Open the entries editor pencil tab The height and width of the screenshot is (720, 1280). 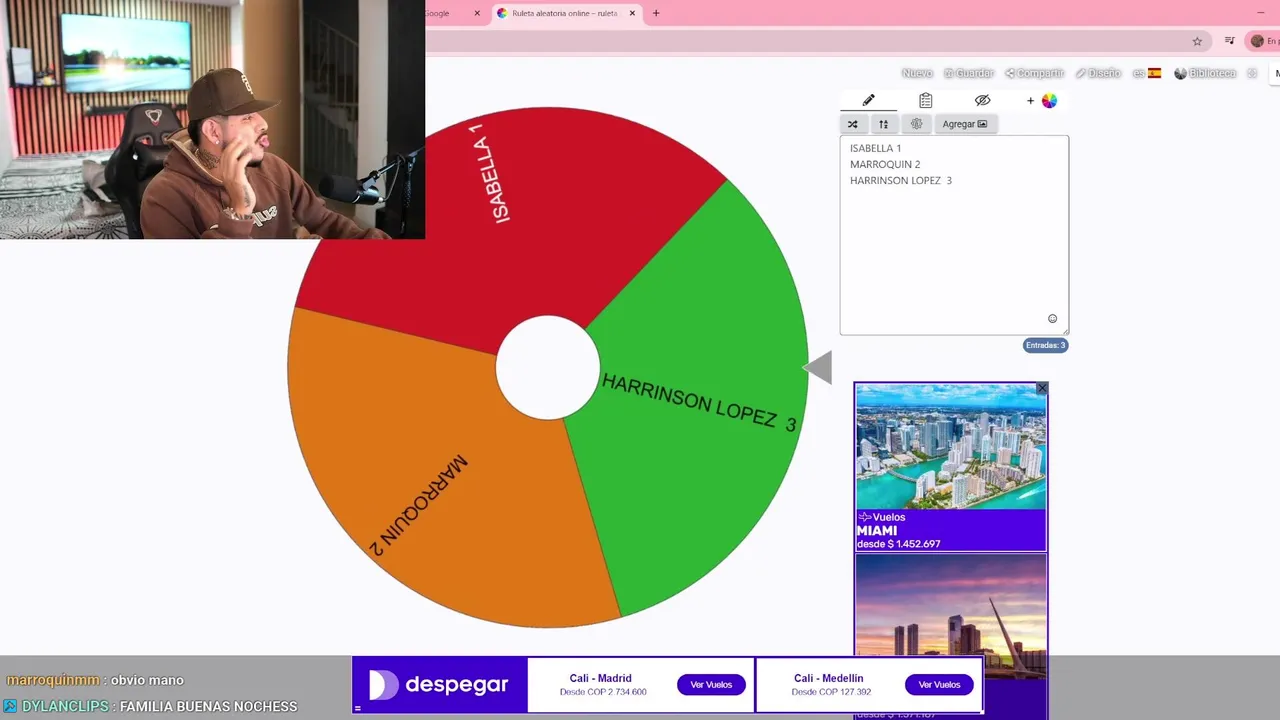[868, 100]
